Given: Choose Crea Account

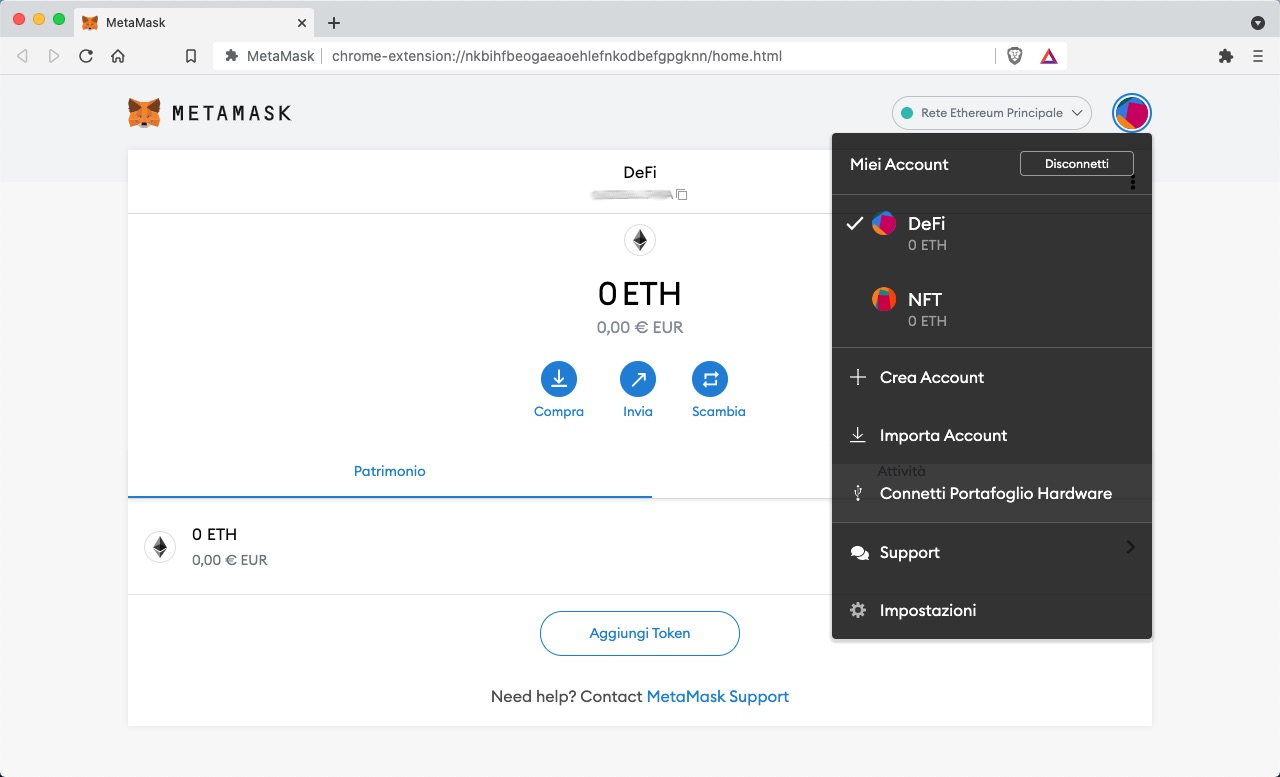Looking at the screenshot, I should [992, 377].
